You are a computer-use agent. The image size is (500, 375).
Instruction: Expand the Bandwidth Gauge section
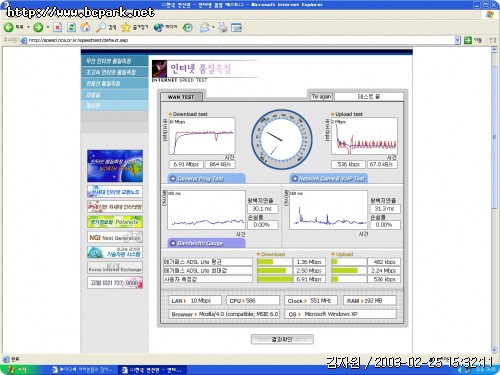pos(207,243)
